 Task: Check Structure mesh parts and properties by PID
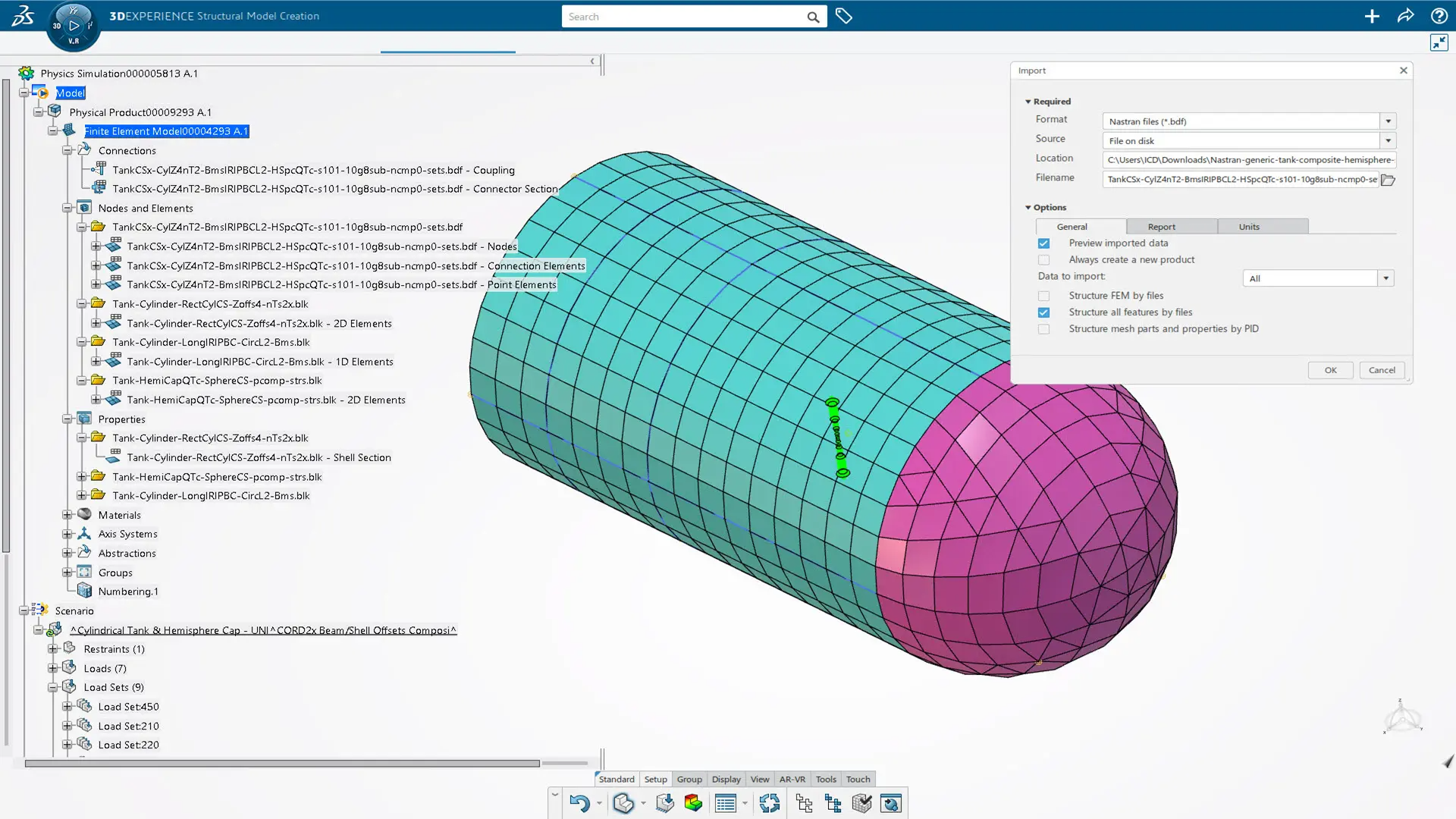(x=1043, y=329)
